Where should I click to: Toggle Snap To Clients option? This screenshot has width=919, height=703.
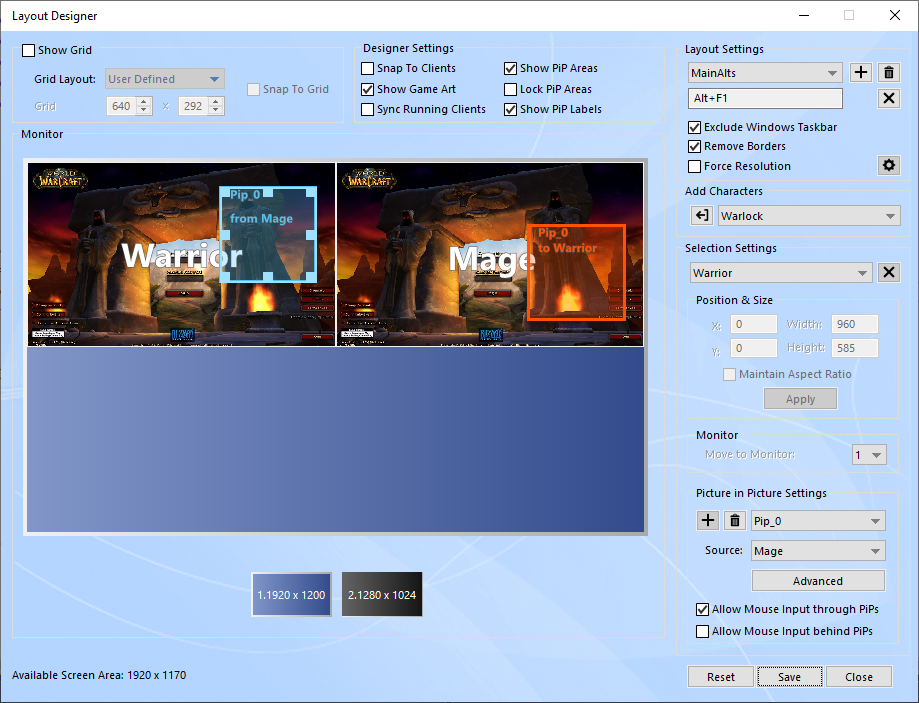tap(368, 68)
